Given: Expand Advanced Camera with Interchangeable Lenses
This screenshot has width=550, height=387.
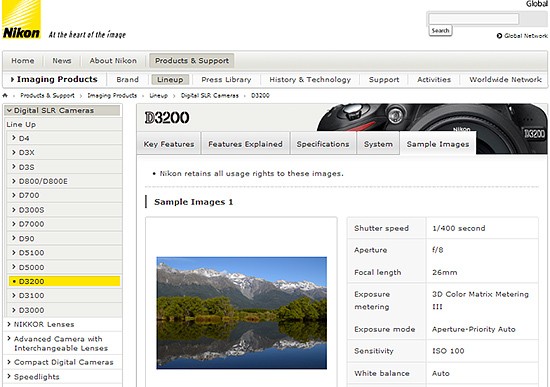Looking at the screenshot, I should (62, 343).
